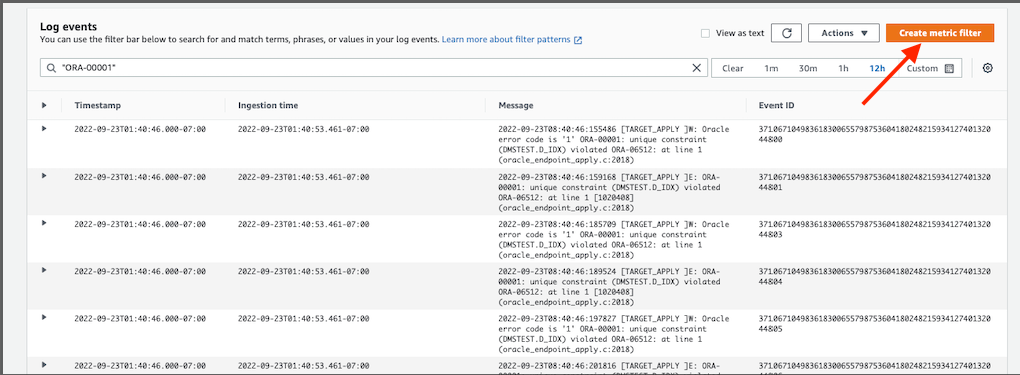Select the 1m time range
1020x375 pixels.
click(x=771, y=68)
